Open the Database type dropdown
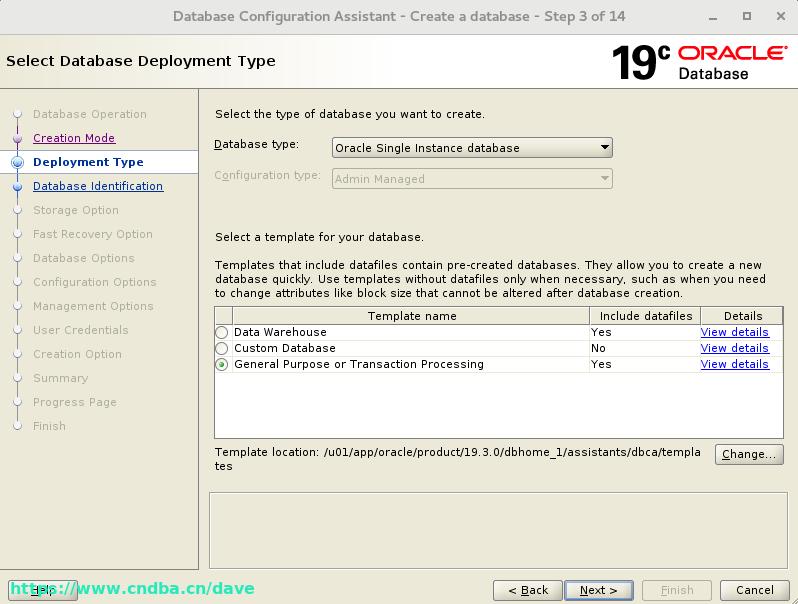Image resolution: width=798 pixels, height=604 pixels. (472, 148)
